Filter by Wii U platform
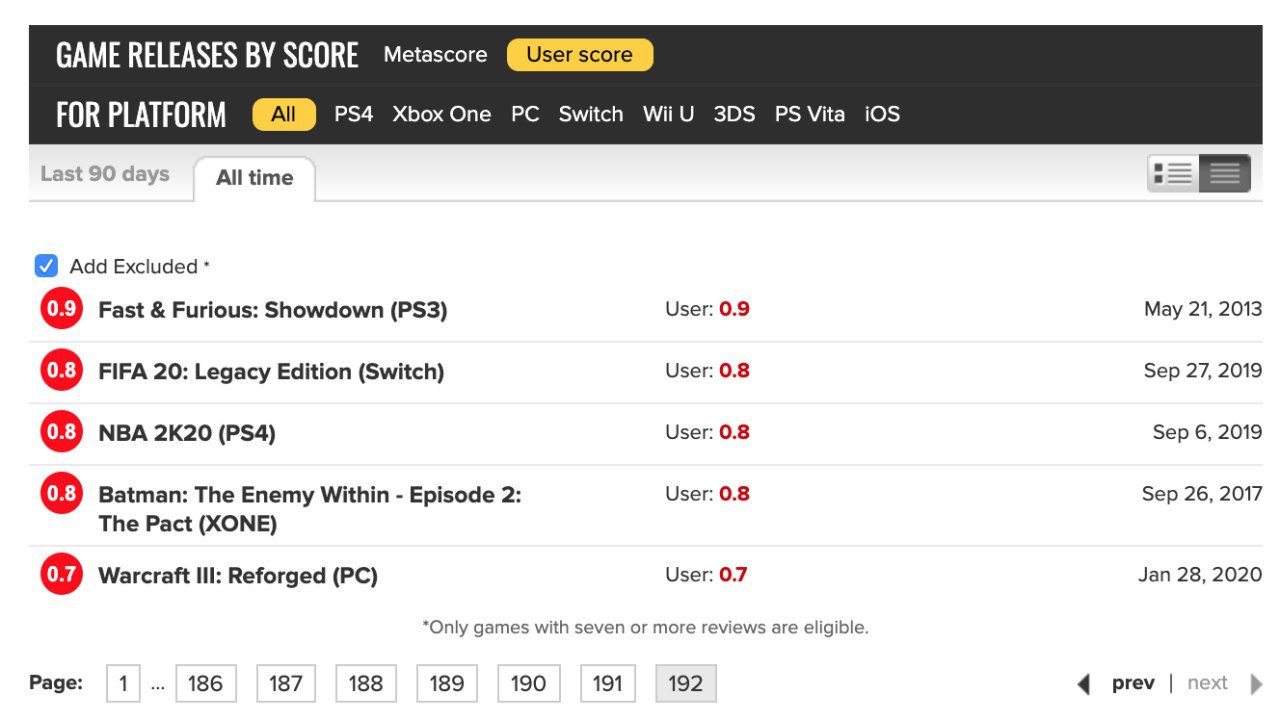The width and height of the screenshot is (1280, 720). tap(668, 114)
